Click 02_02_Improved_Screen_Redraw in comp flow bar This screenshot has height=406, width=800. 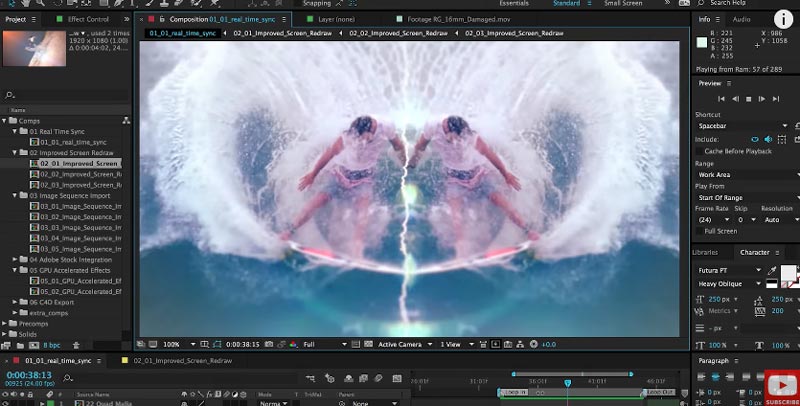(398, 33)
